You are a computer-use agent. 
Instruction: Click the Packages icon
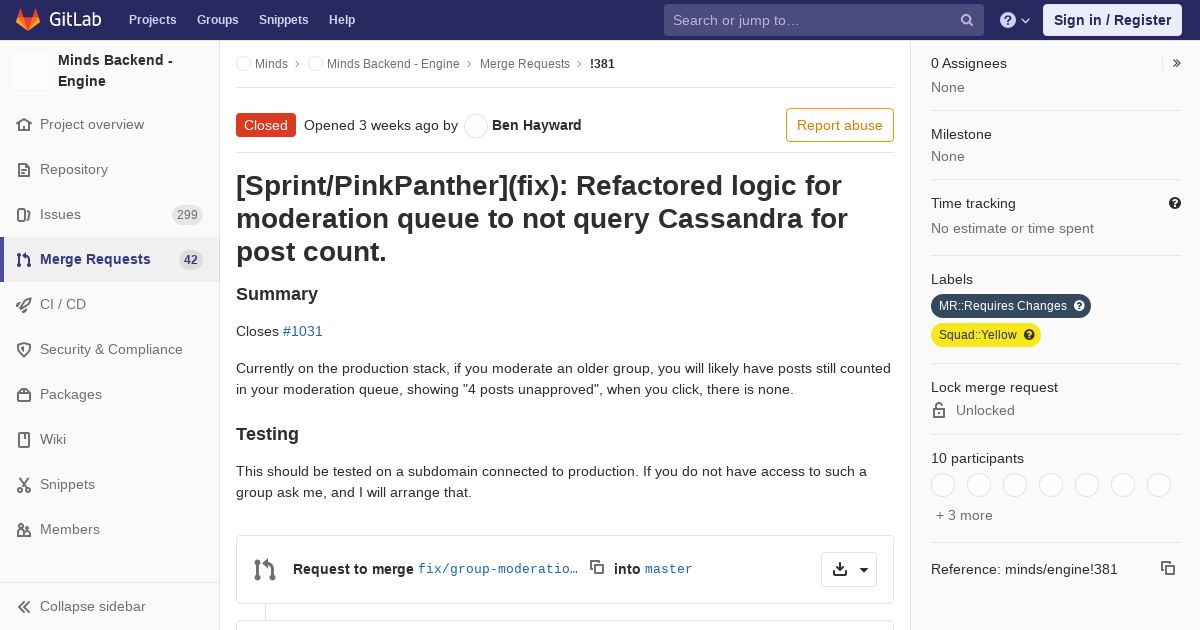(24, 395)
